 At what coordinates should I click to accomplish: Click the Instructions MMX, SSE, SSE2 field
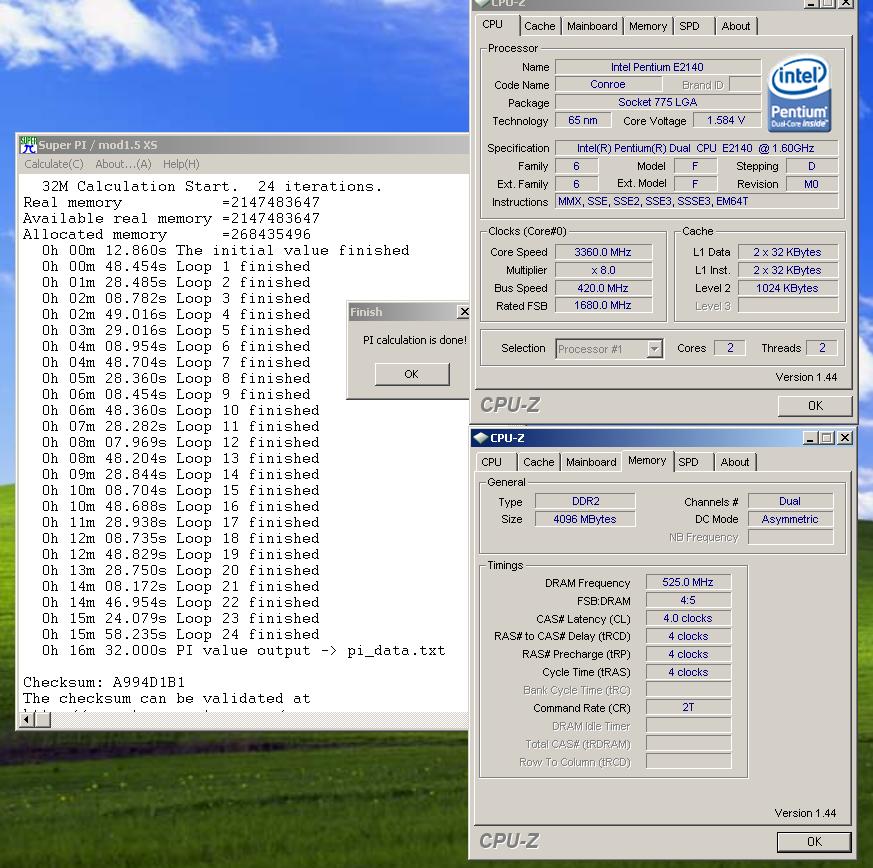[696, 201]
